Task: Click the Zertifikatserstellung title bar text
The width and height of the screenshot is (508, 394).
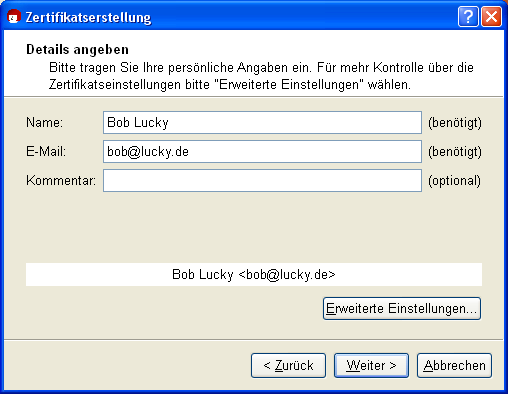Action: pos(88,17)
